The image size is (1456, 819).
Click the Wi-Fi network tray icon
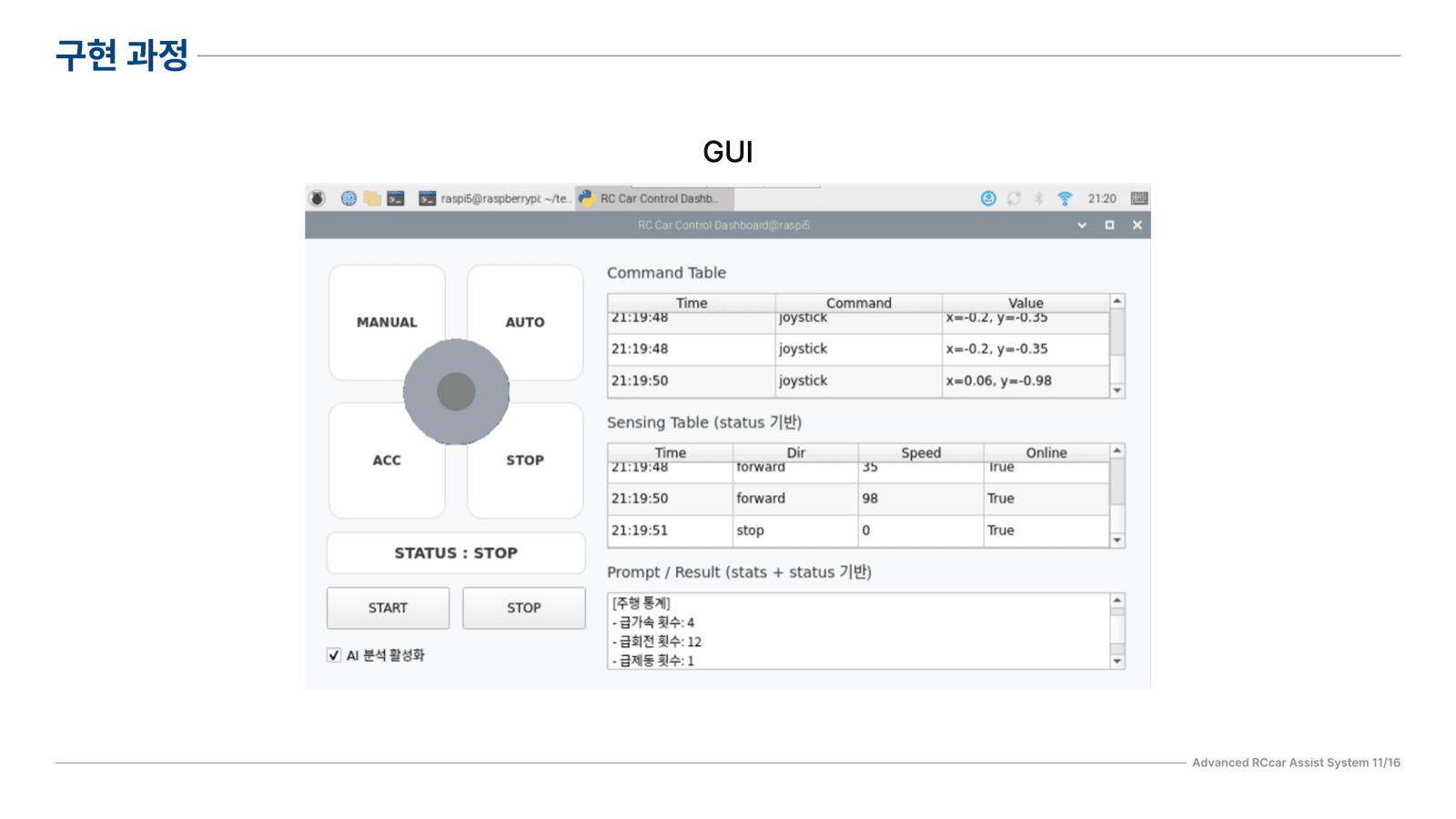pos(1065,198)
